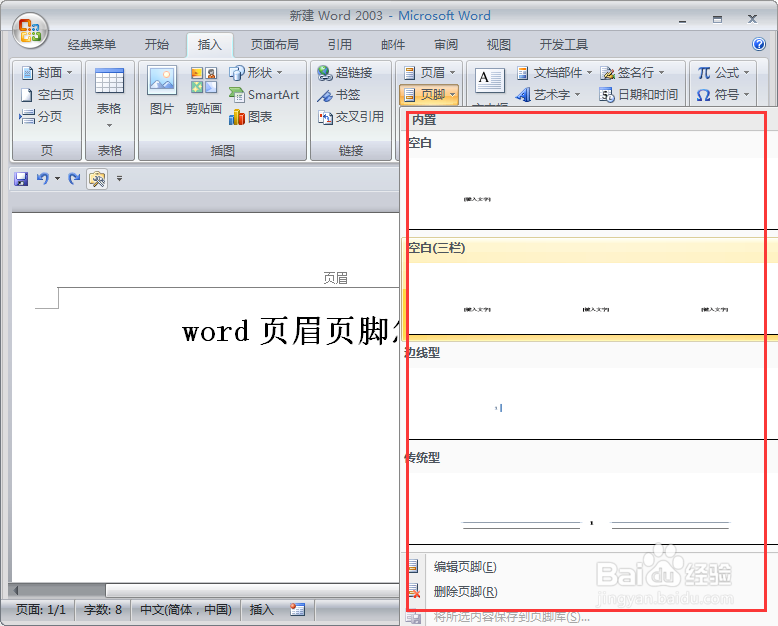Insert a hyperlink via 超链接
The width and height of the screenshot is (778, 626).
(x=345, y=73)
